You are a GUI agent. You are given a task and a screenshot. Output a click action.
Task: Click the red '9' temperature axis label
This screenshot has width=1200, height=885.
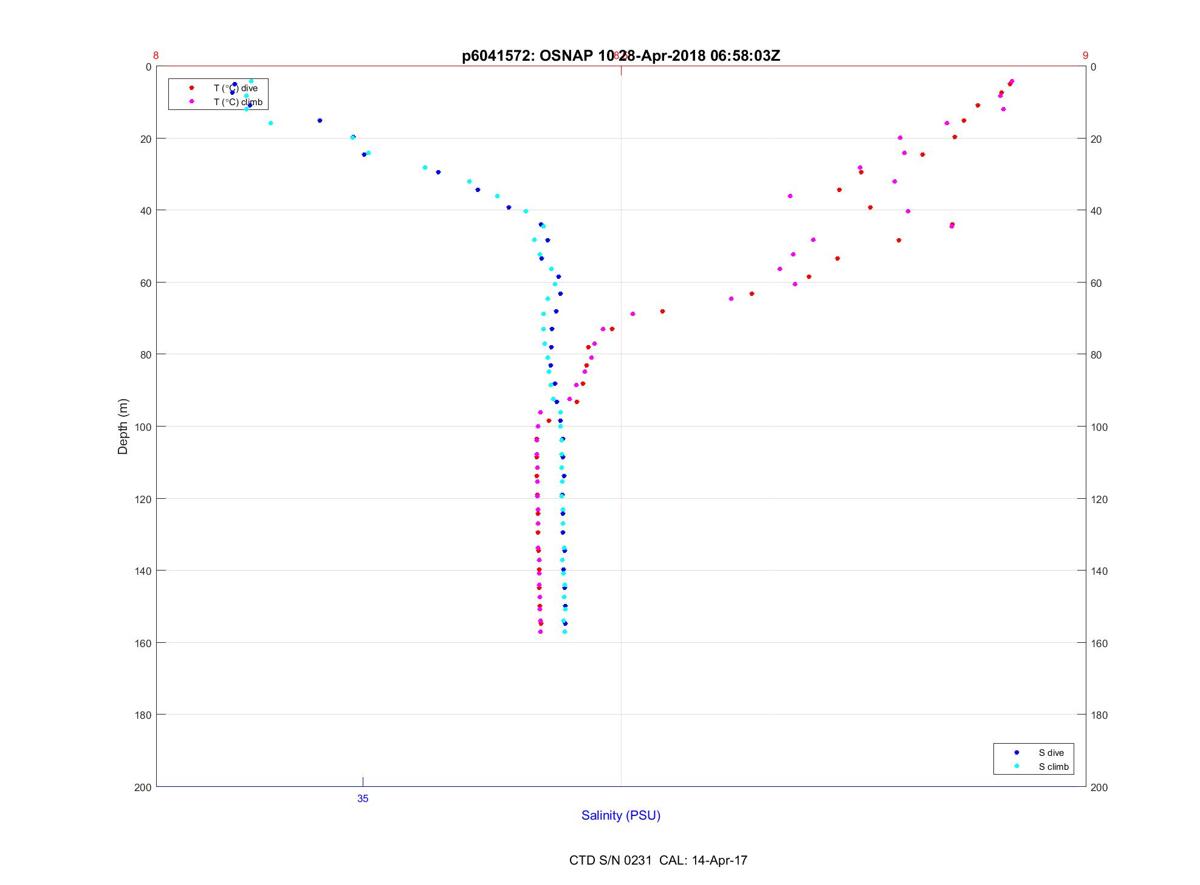tap(1086, 56)
